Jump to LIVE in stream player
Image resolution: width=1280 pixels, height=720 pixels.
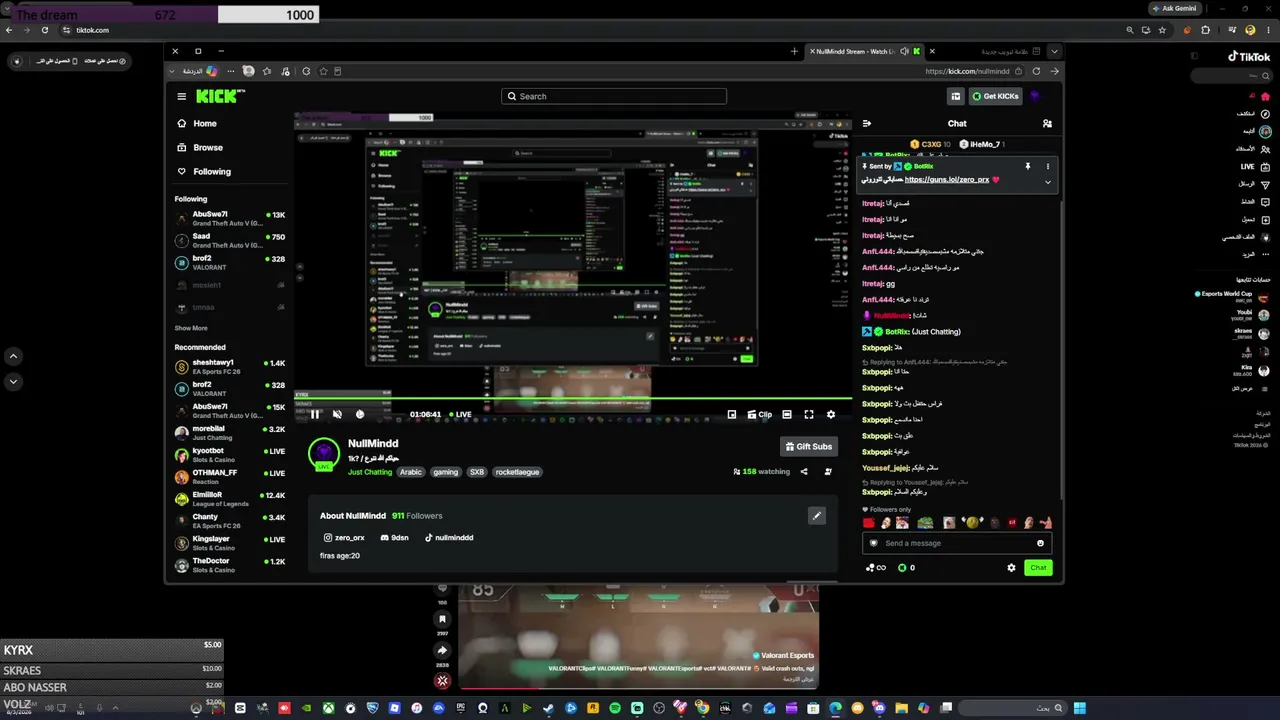[460, 414]
